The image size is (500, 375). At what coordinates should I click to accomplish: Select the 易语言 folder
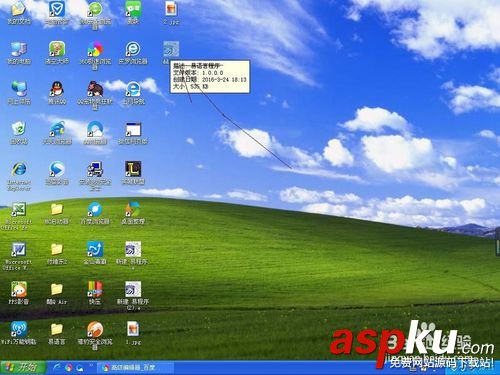(57, 333)
